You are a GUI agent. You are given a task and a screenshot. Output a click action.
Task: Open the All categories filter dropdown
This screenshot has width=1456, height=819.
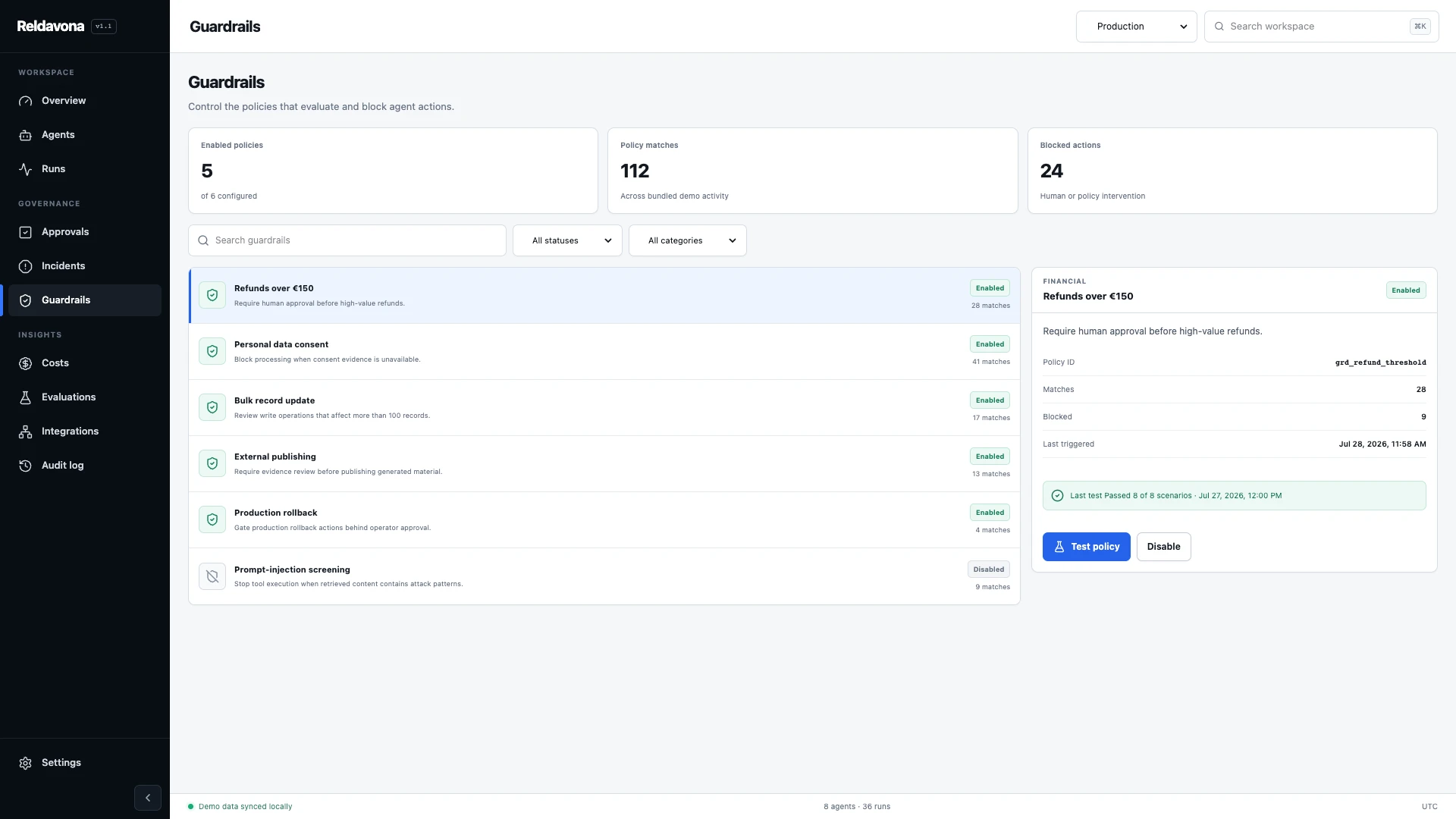(687, 240)
